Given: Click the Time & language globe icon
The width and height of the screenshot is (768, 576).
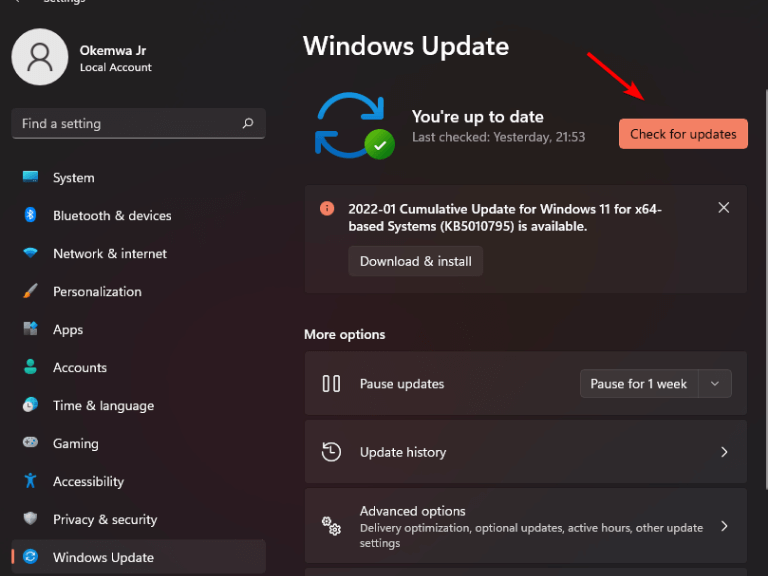Looking at the screenshot, I should [x=30, y=405].
